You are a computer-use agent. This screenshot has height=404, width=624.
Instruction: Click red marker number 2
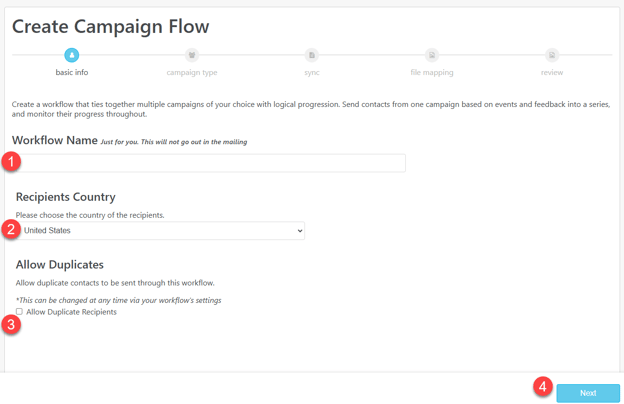pyautogui.click(x=11, y=229)
